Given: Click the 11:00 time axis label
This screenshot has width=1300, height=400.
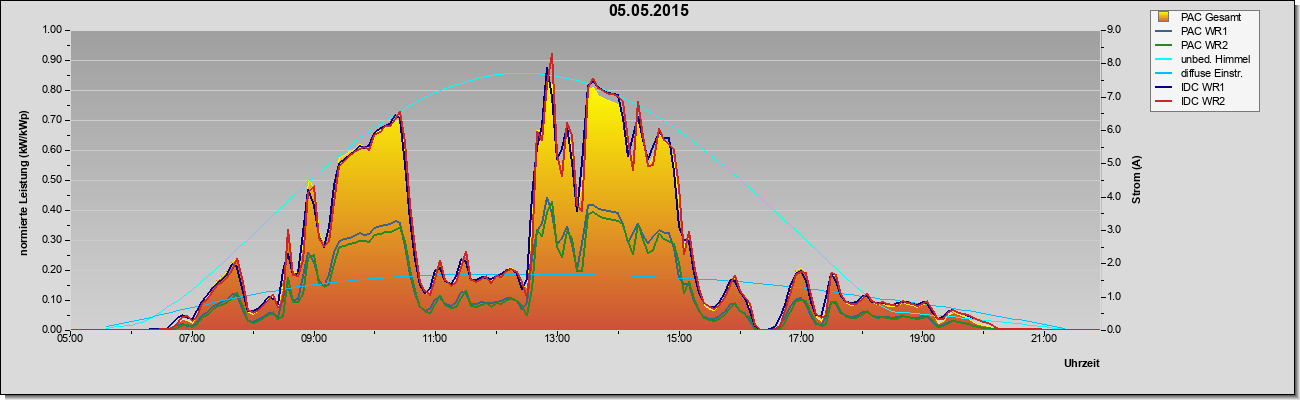Looking at the screenshot, I should pos(435,339).
